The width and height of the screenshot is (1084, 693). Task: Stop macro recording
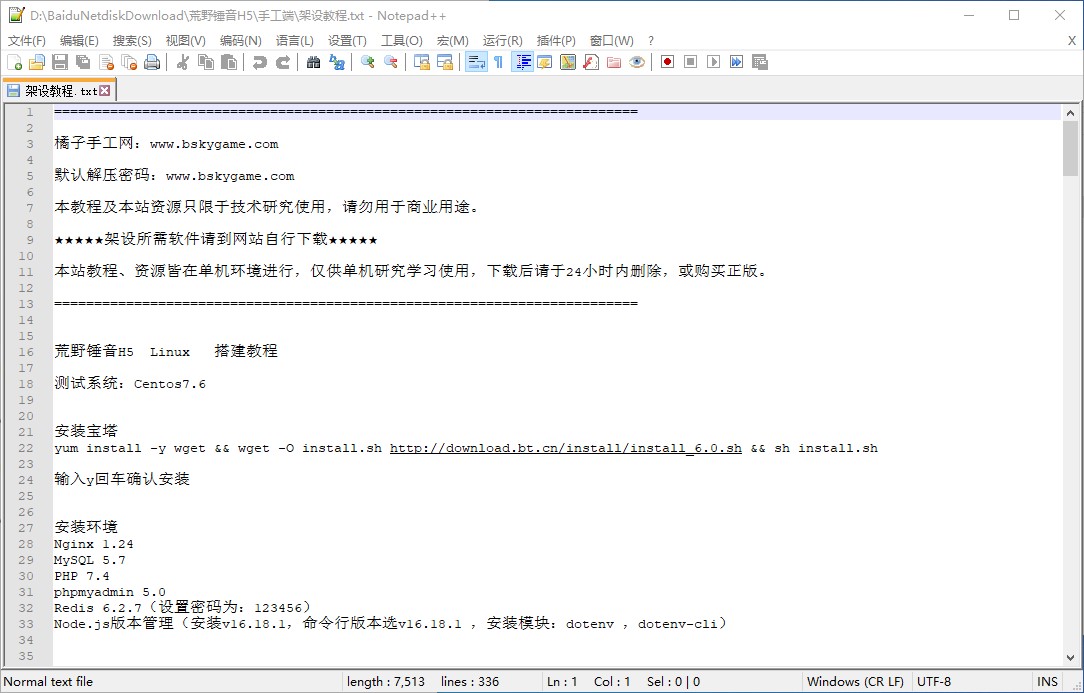[x=690, y=62]
